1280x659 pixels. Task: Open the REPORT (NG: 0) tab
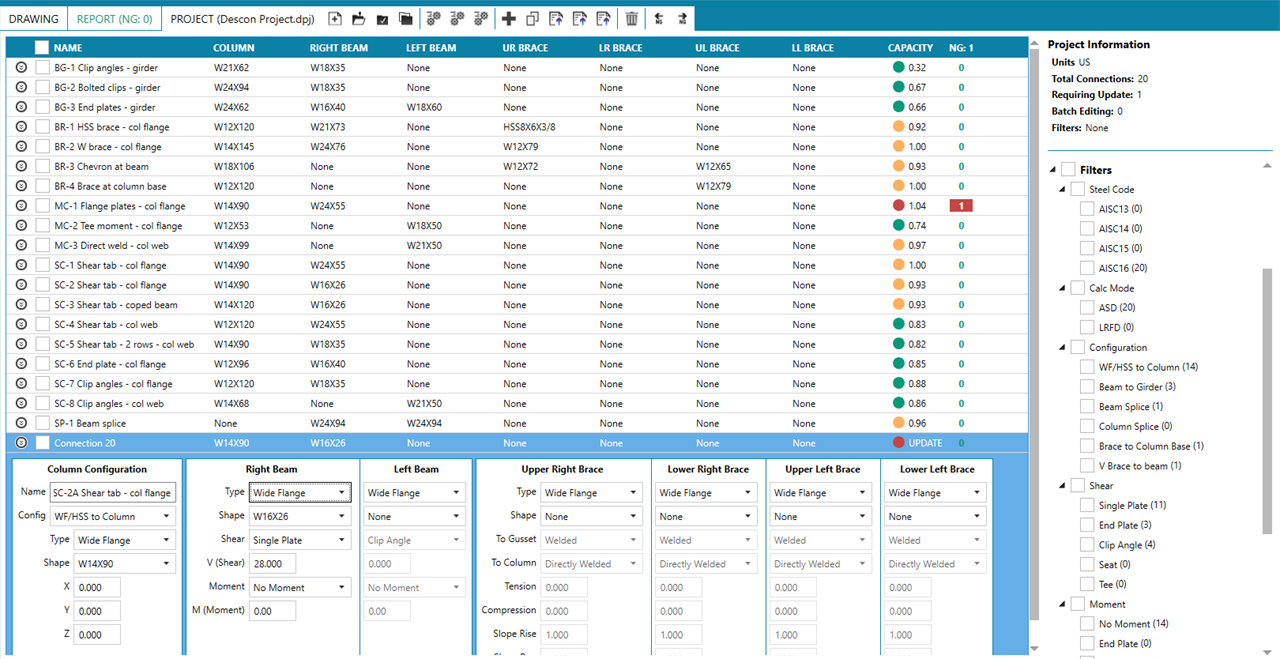114,19
